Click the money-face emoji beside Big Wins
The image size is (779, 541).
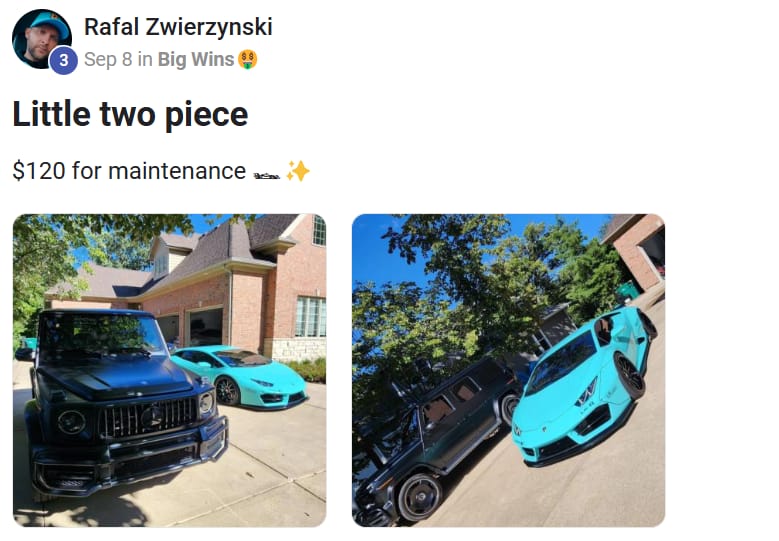coord(247,60)
